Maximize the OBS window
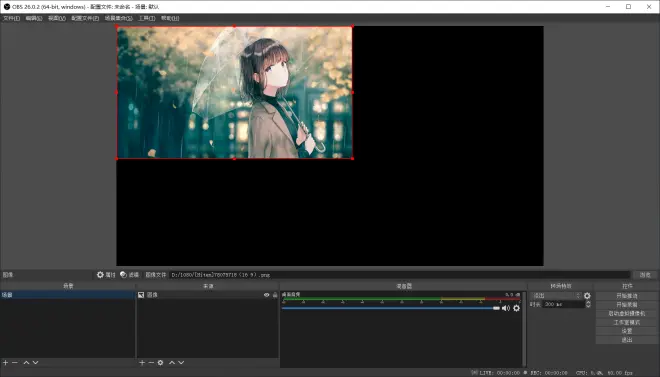The height and width of the screenshot is (377, 660). pyautogui.click(x=628, y=6)
